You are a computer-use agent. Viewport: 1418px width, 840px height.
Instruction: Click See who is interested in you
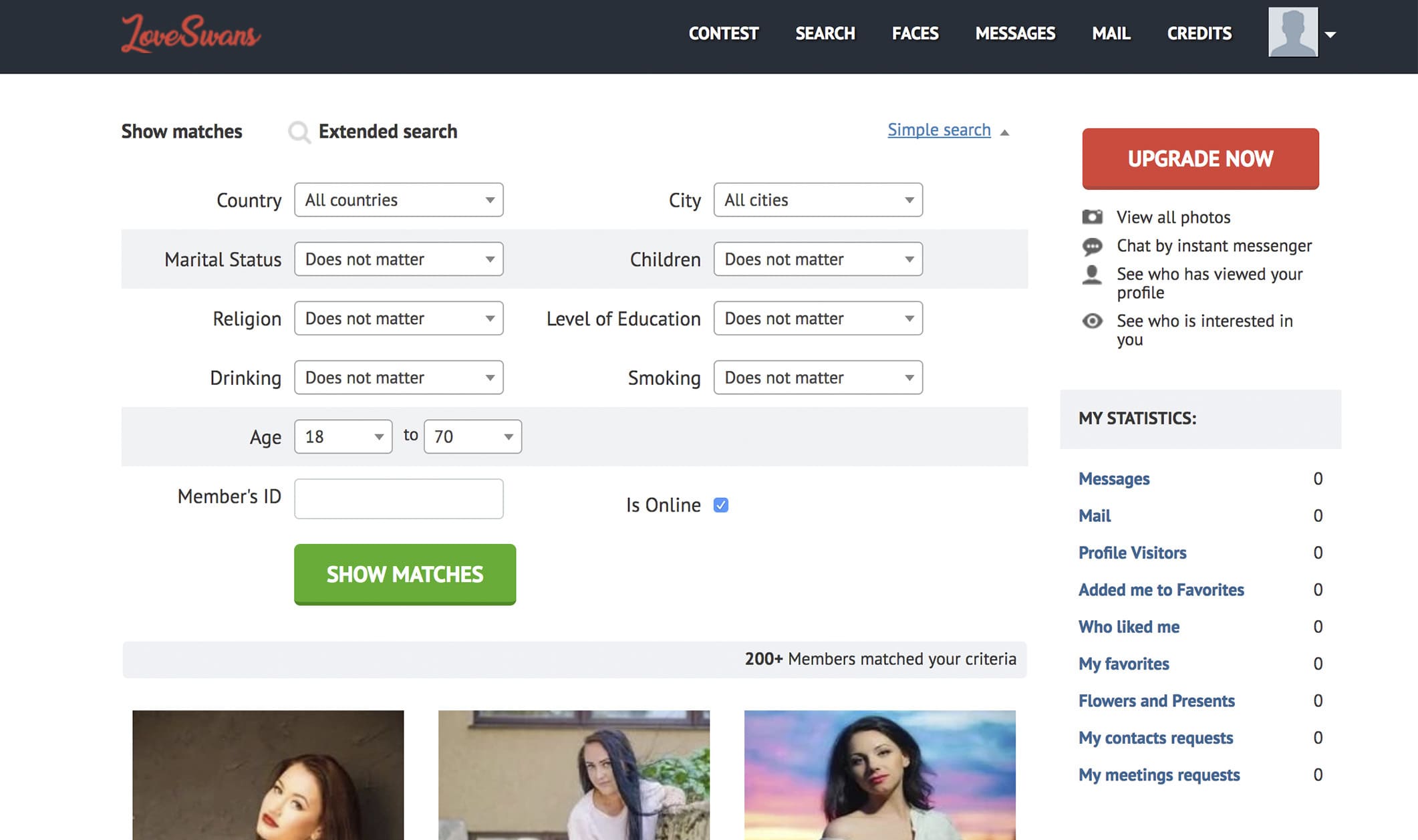pyautogui.click(x=1205, y=330)
